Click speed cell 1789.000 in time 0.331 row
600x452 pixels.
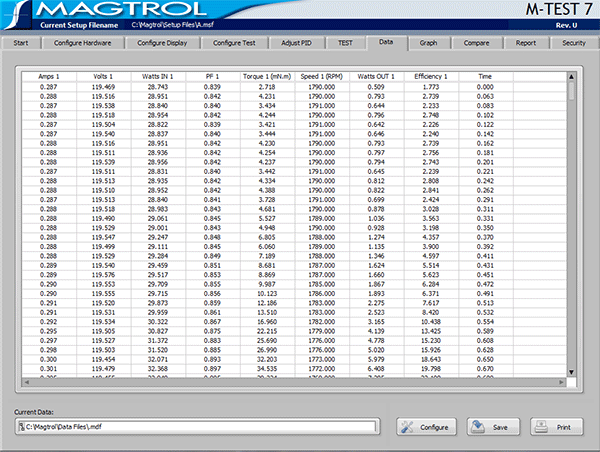coord(322,219)
